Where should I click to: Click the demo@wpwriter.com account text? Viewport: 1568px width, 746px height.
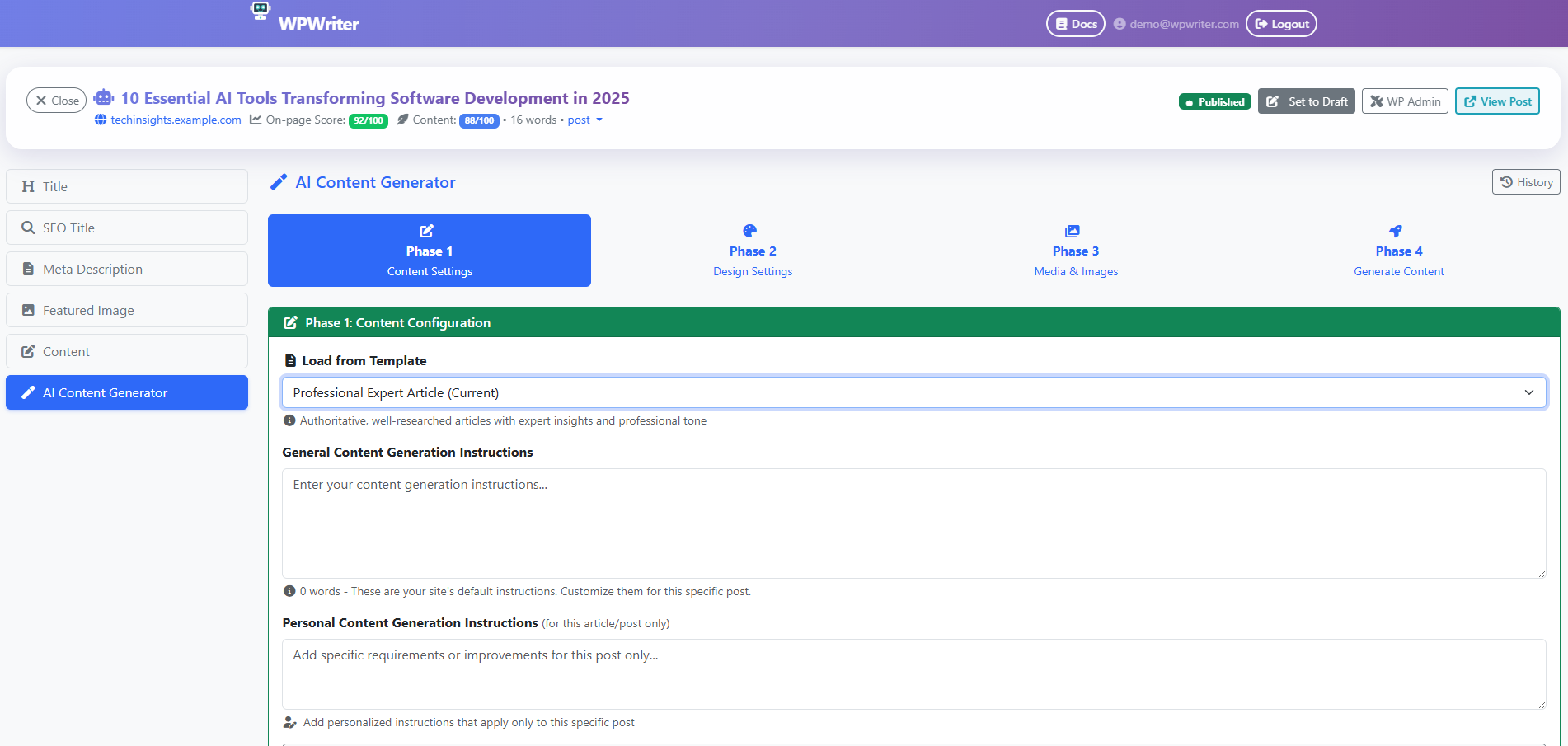(1184, 24)
